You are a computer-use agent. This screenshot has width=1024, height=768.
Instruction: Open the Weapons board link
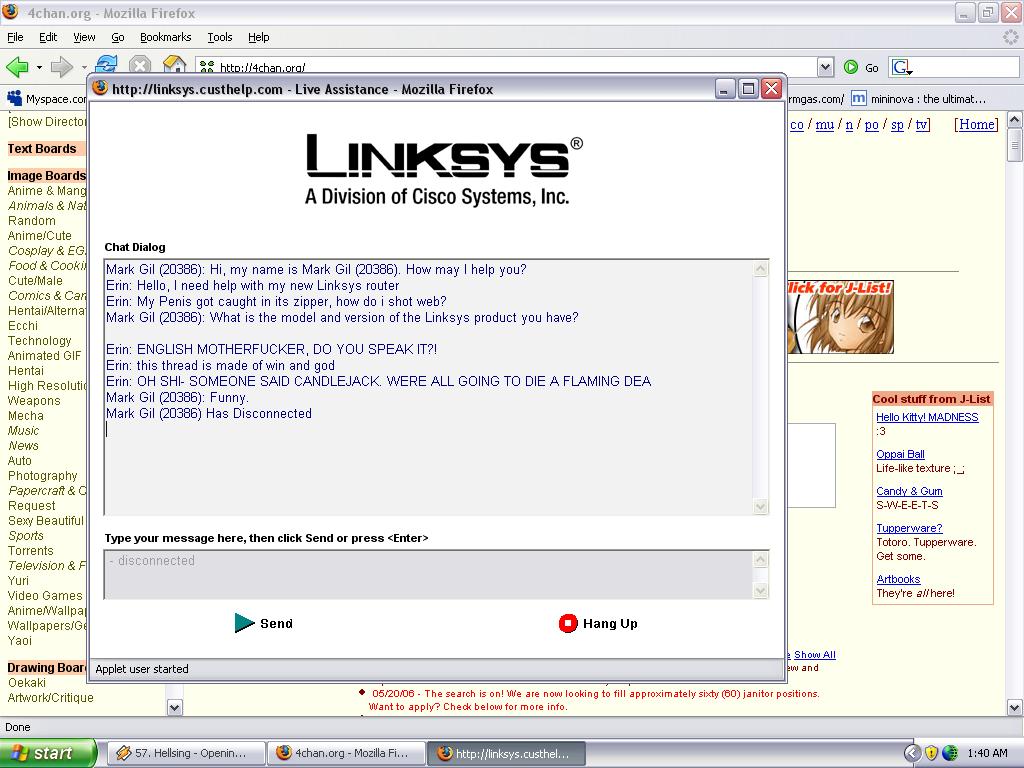click(x=34, y=401)
